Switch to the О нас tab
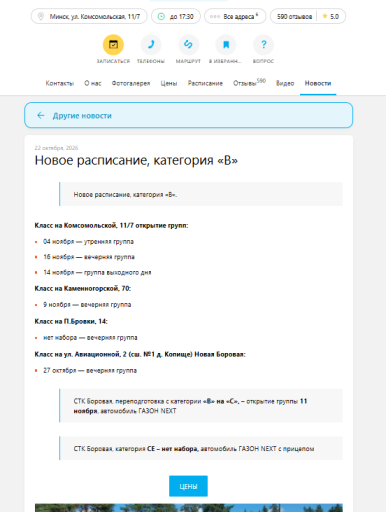Image resolution: width=386 pixels, height=512 pixels. pos(93,83)
